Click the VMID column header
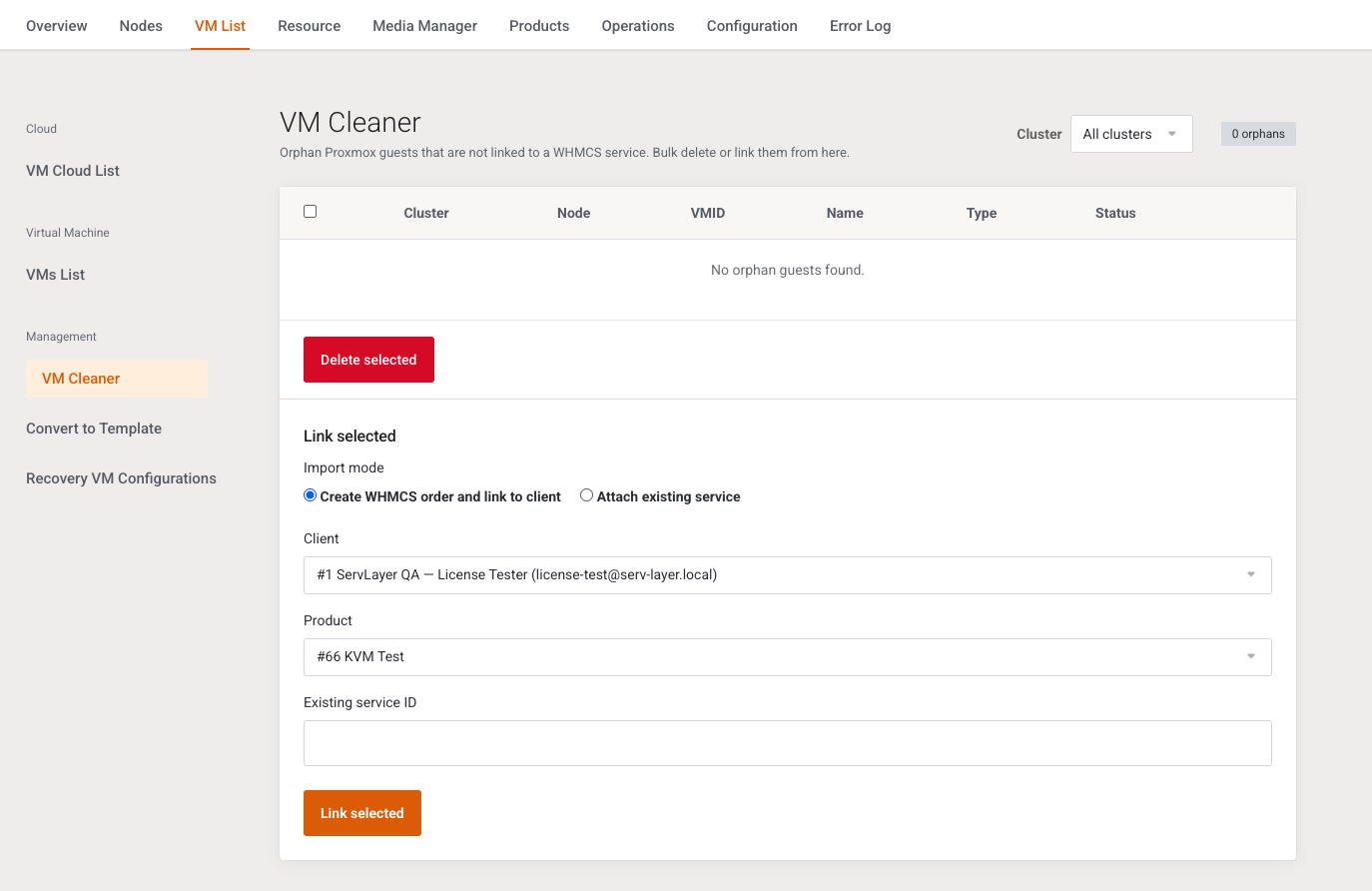Screen dimensions: 1372x891 [708, 213]
